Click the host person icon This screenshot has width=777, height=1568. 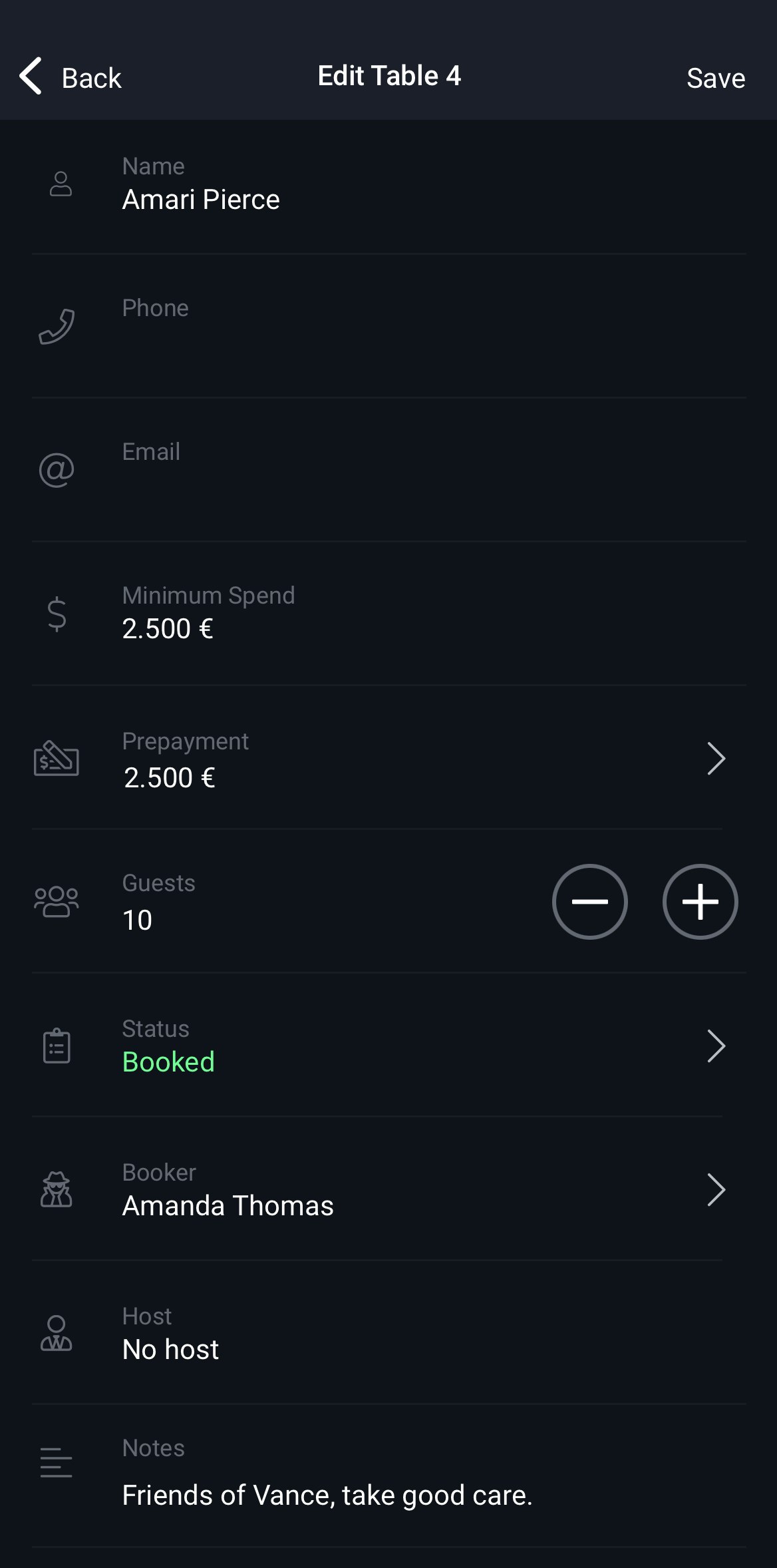pyautogui.click(x=57, y=1333)
